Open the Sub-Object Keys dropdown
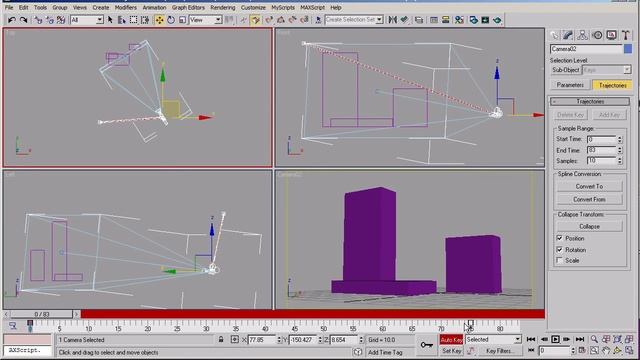640x360 pixels. (x=607, y=70)
